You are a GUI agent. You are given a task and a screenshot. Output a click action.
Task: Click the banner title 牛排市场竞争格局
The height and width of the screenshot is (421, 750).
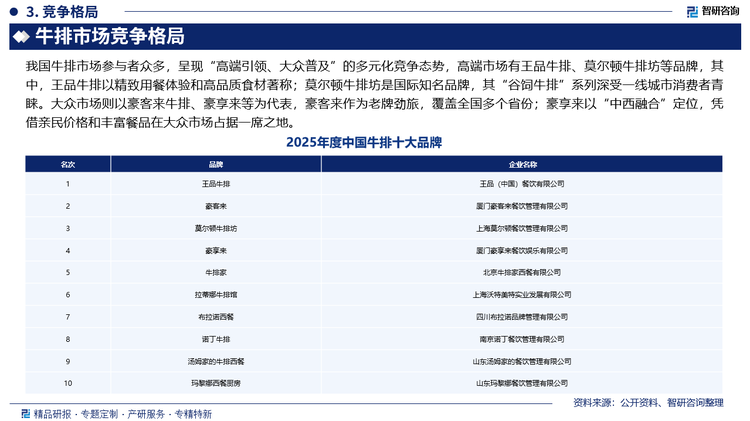110,36
